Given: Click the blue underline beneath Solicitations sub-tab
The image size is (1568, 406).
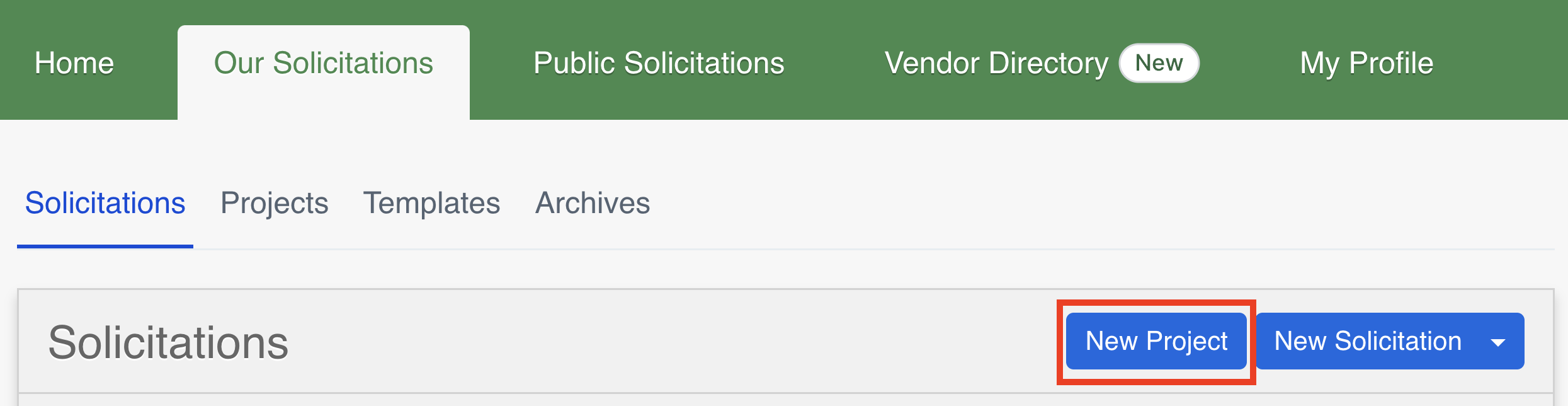Looking at the screenshot, I should click(x=105, y=246).
